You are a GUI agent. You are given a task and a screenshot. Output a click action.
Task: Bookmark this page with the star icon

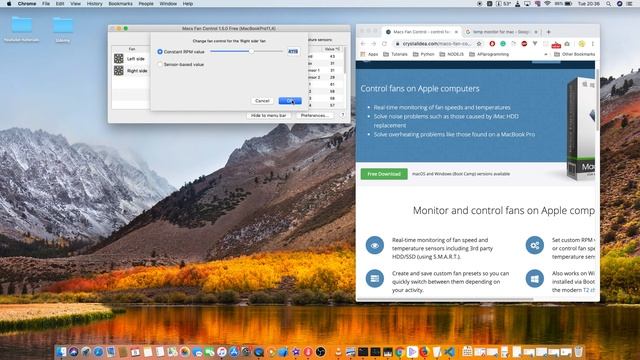pyautogui.click(x=479, y=44)
